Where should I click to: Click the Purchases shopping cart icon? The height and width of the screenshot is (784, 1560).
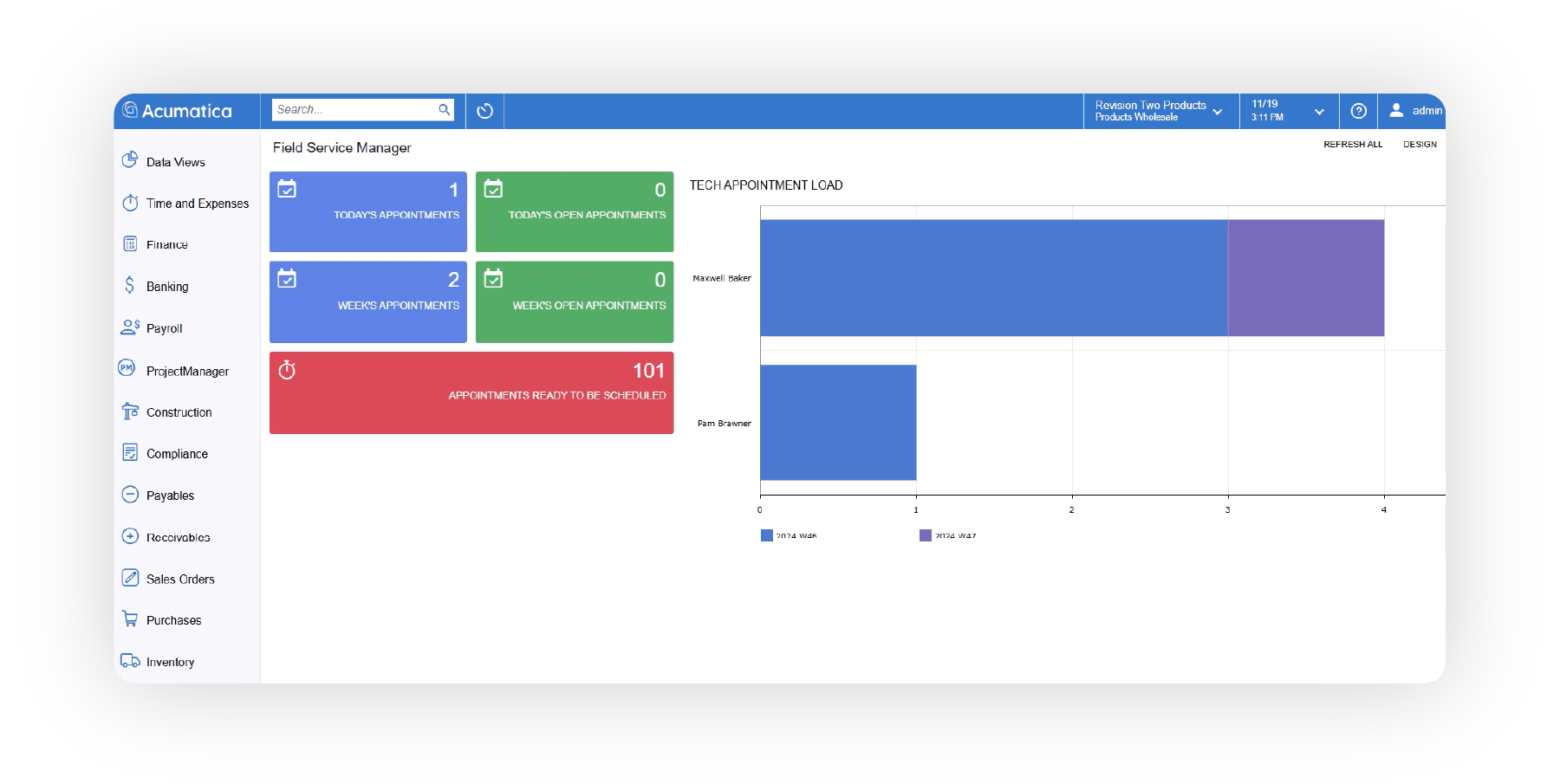click(130, 619)
